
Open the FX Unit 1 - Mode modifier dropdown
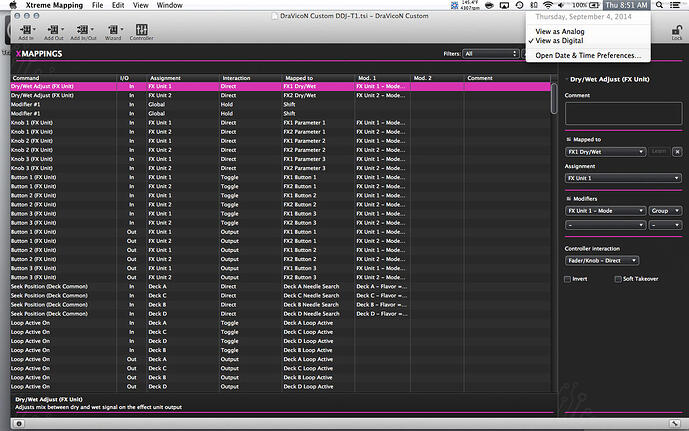pos(605,211)
